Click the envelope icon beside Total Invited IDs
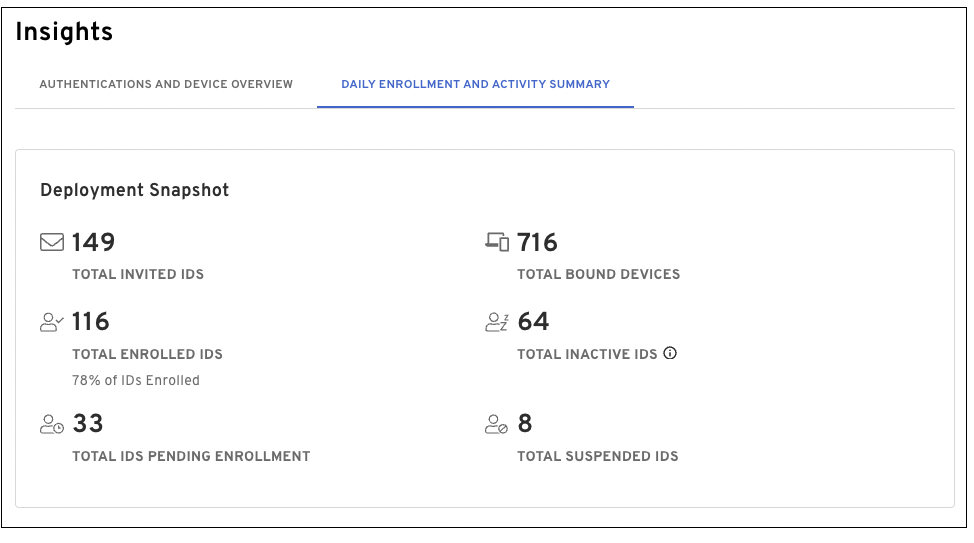The width and height of the screenshot is (974, 543). [52, 243]
